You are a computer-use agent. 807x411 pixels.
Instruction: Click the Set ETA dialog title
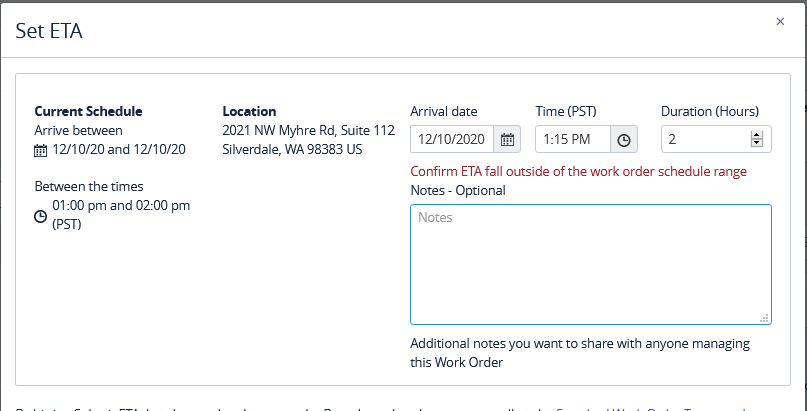point(49,31)
